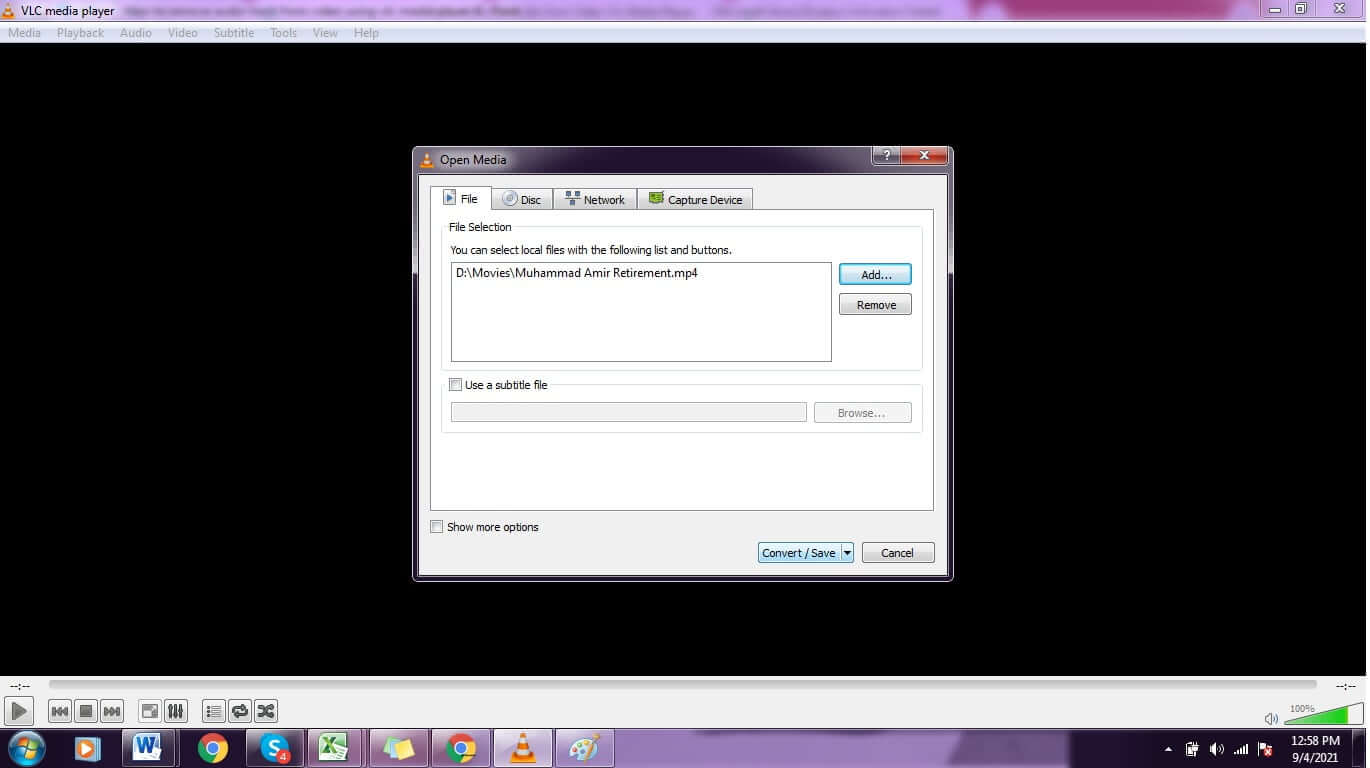Open Sticky Notes from the taskbar

[x=398, y=748]
